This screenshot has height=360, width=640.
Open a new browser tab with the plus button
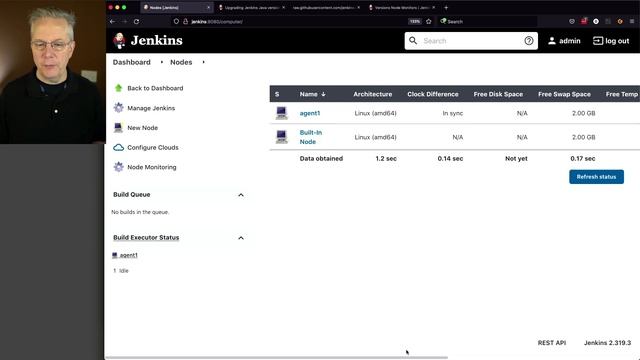446,7
